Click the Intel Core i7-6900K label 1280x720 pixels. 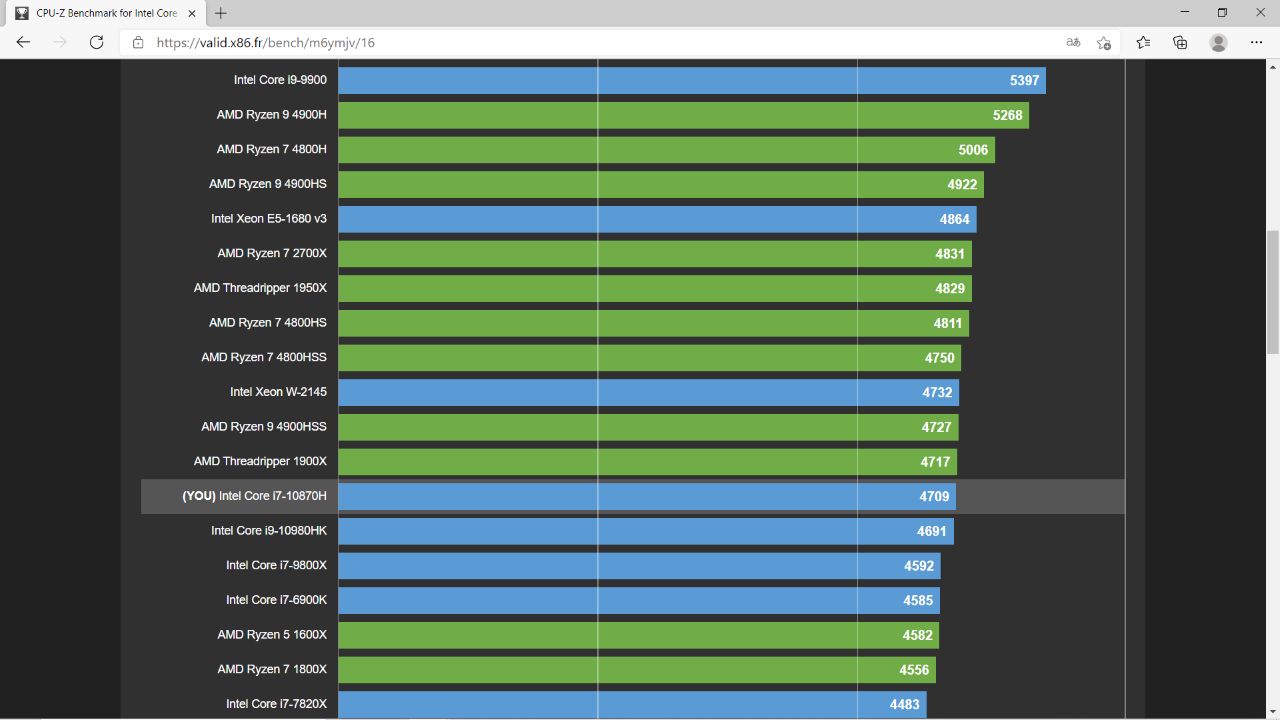[x=276, y=600]
